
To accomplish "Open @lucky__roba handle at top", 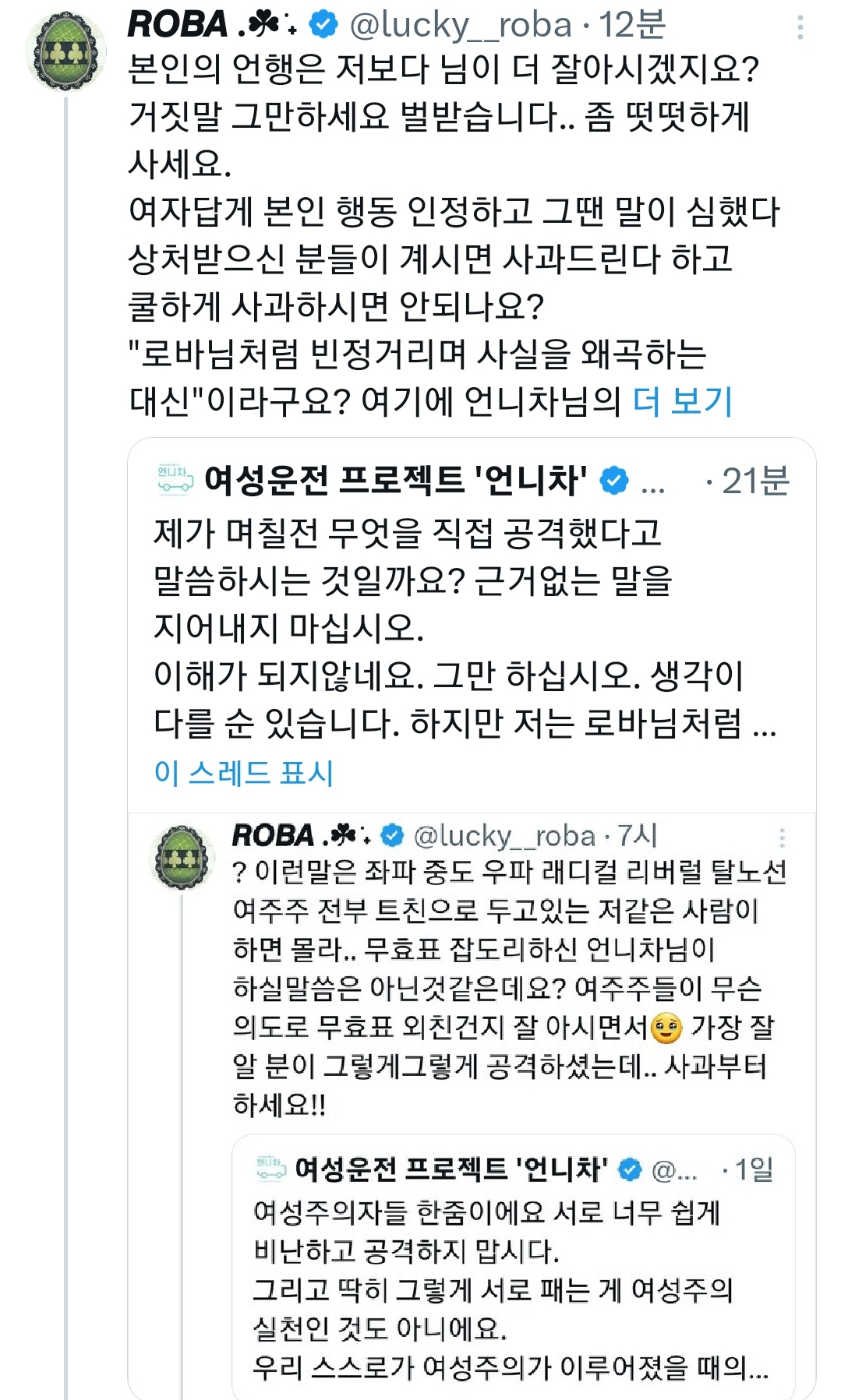I will [x=461, y=25].
